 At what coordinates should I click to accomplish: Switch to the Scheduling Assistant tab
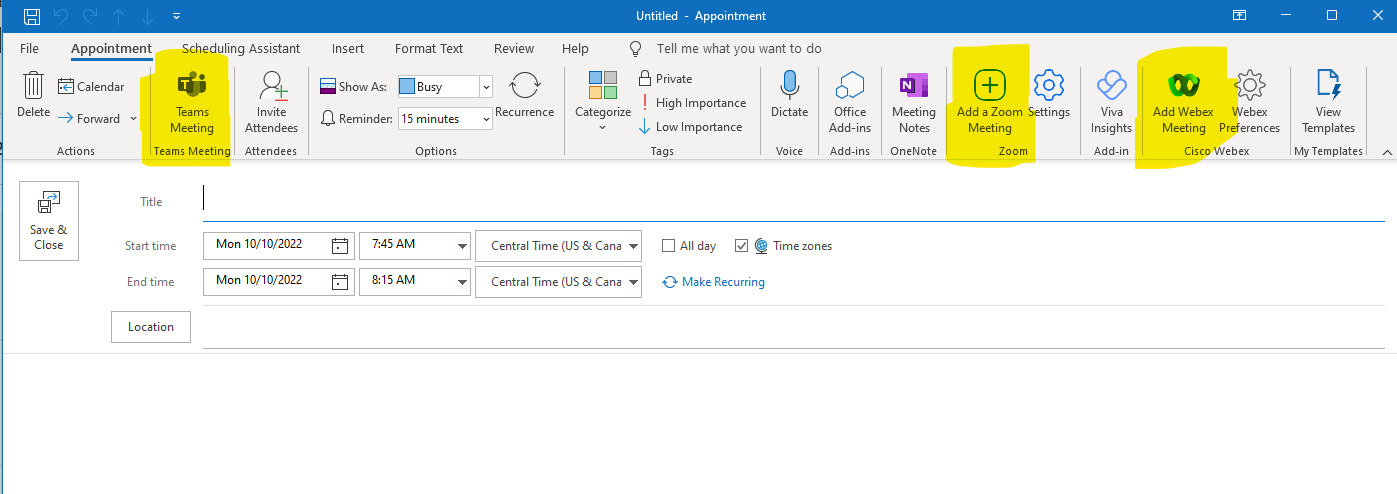[241, 48]
